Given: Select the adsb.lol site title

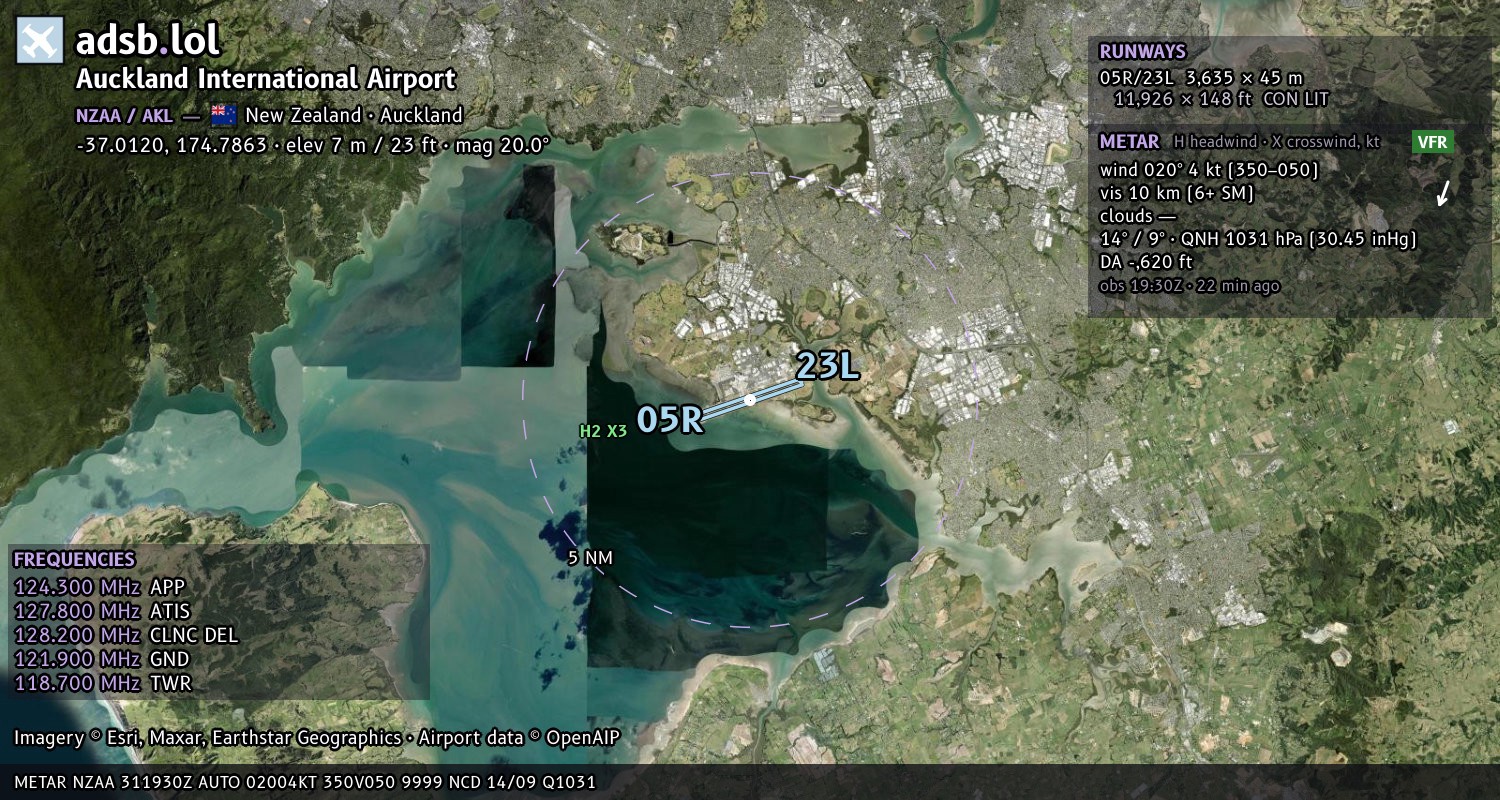Looking at the screenshot, I should tap(147, 41).
